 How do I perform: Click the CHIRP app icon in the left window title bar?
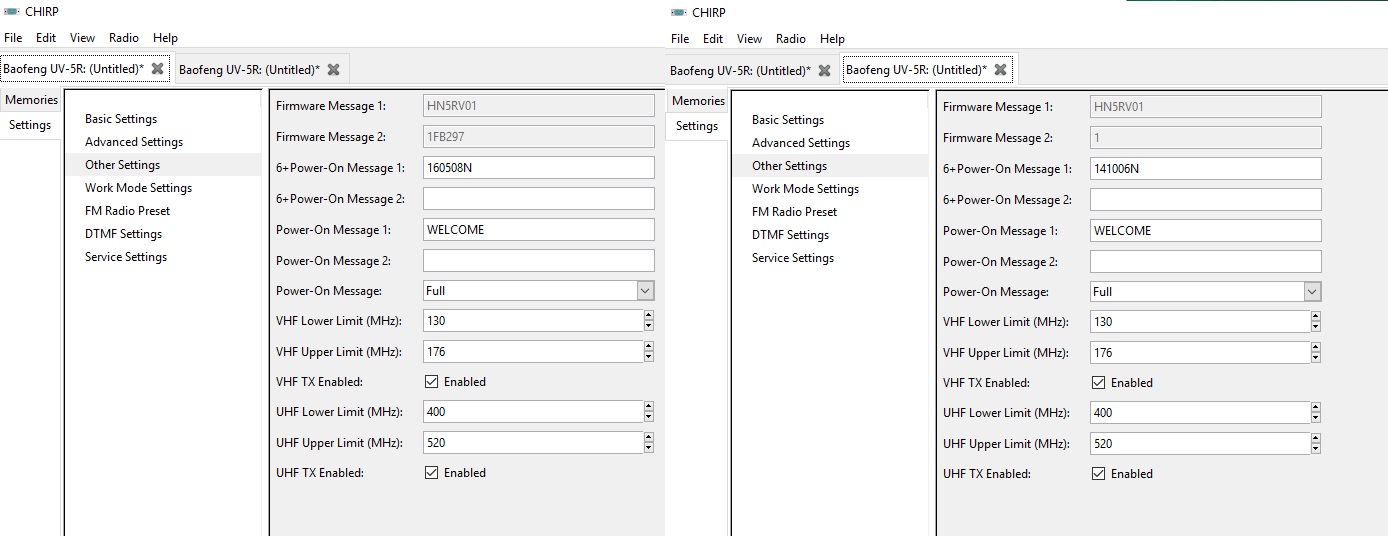coord(12,11)
